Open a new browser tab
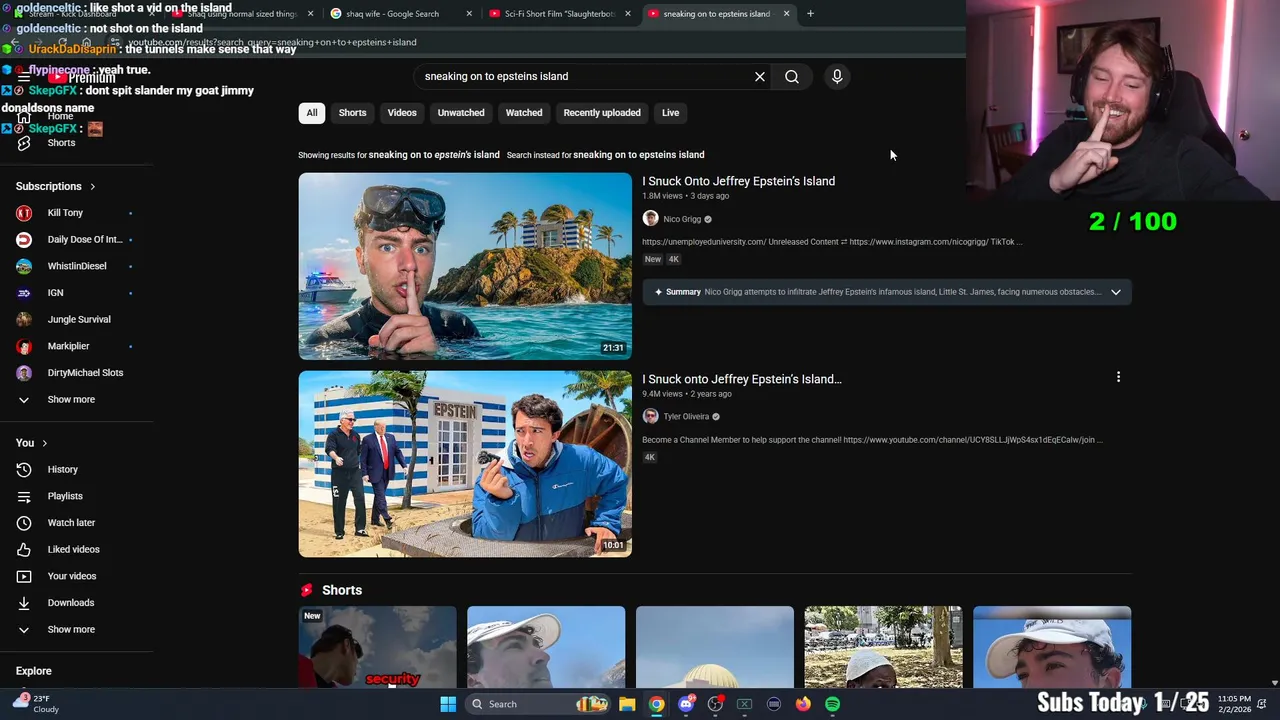Screen dimensions: 1280x720 point(810,14)
